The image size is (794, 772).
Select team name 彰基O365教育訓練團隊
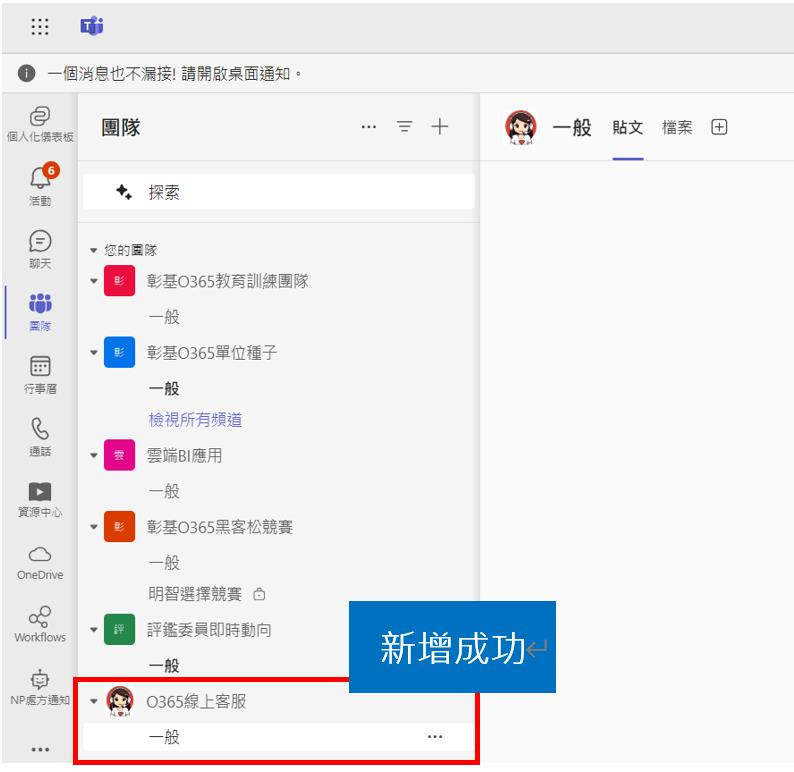click(x=227, y=281)
